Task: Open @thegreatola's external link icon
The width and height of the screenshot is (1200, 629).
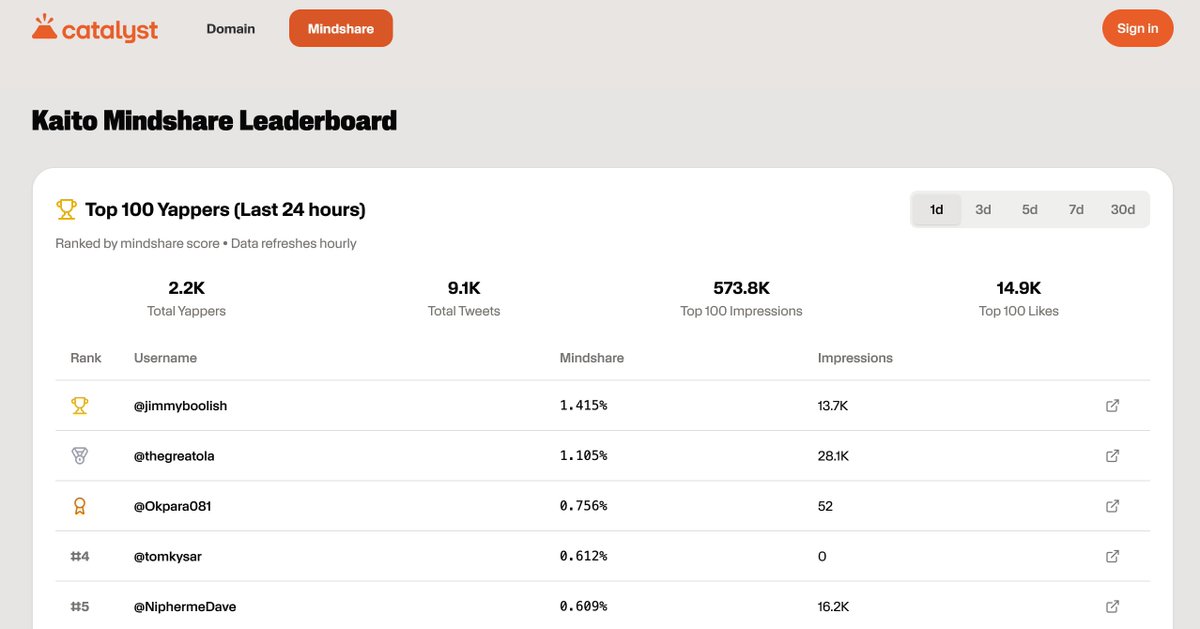Action: pos(1112,455)
